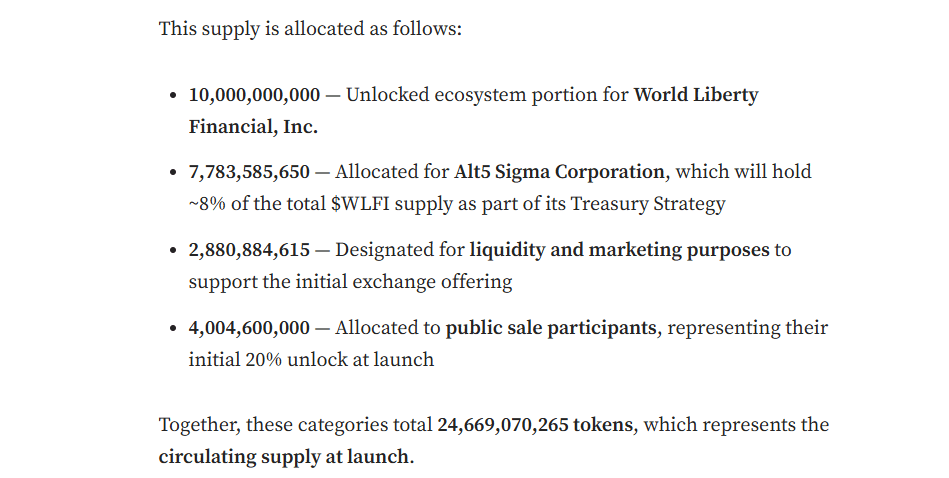Click the last bullet point marker
The image size is (949, 478).
174,329
